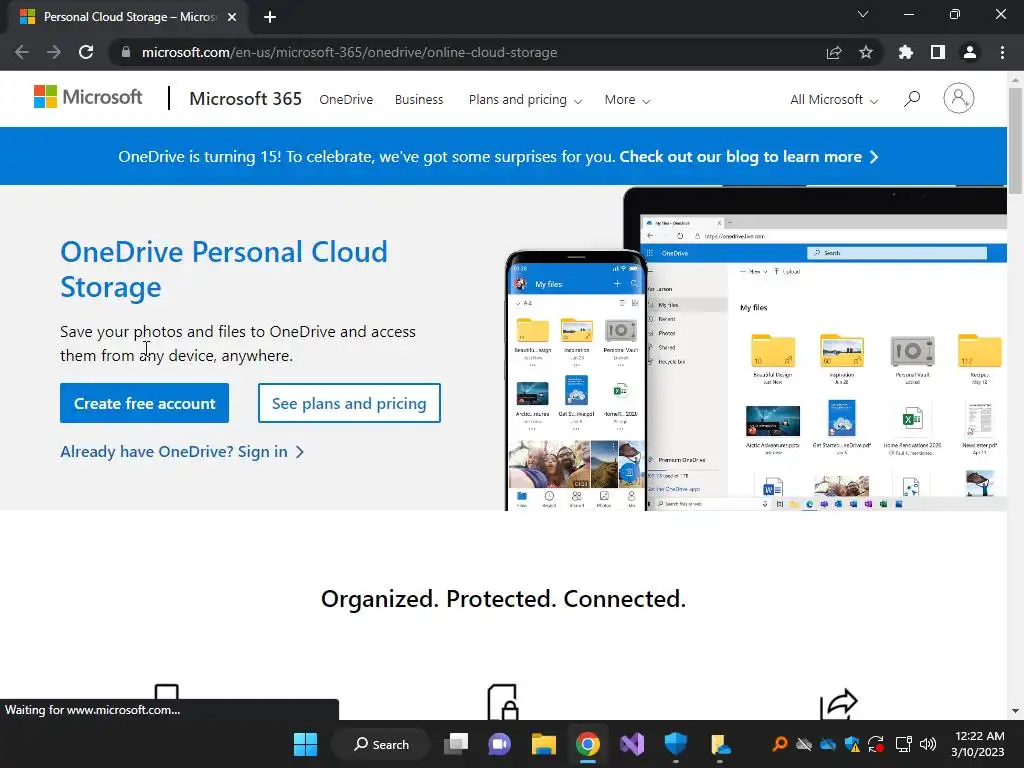Image resolution: width=1024 pixels, height=768 pixels.
Task: Bookmark this page with the star icon
Action: click(x=866, y=52)
